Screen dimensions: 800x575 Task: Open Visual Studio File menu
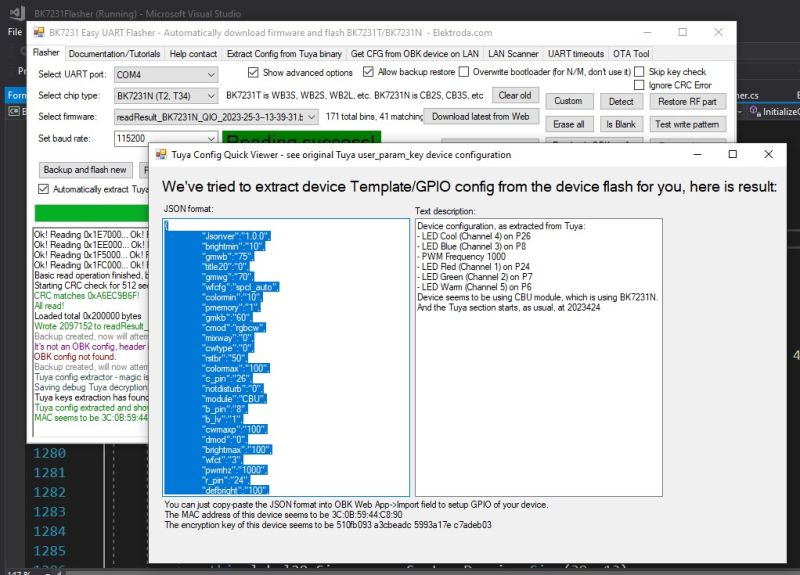[15, 32]
